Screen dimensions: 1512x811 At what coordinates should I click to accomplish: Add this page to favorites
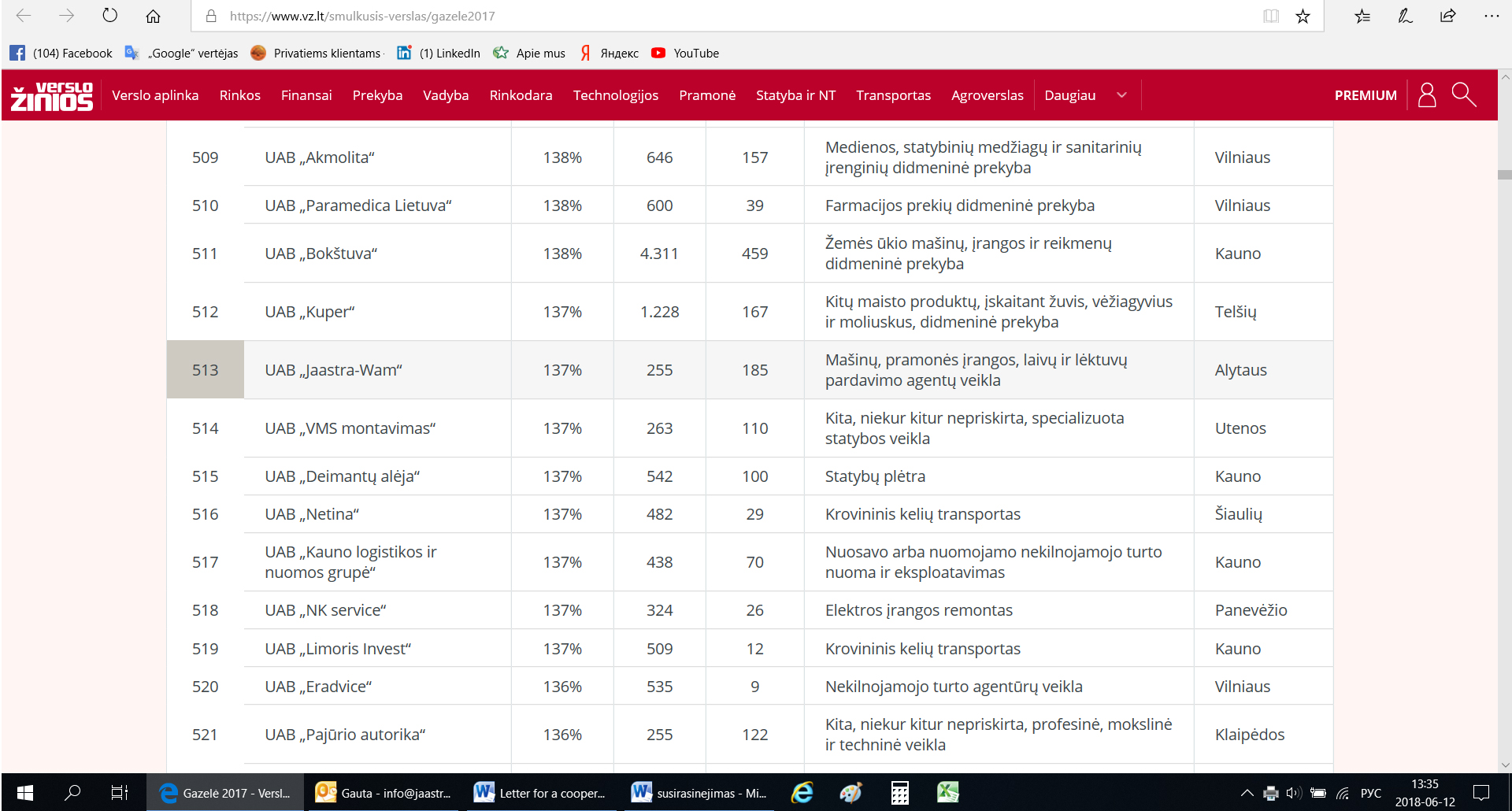1303,16
